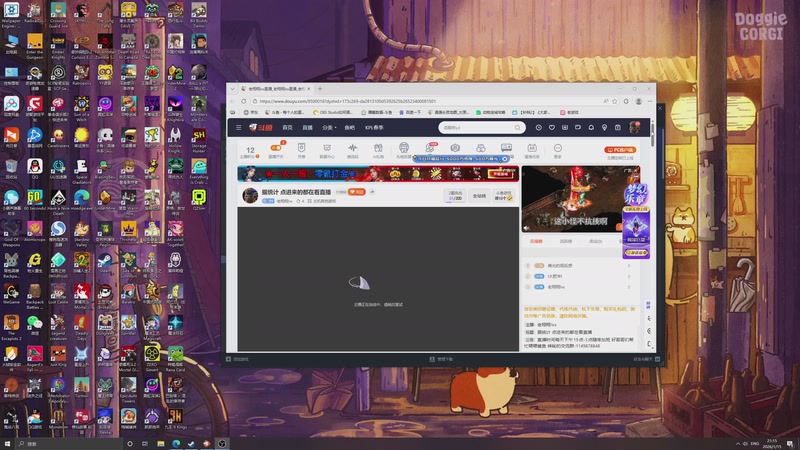The image size is (800, 450).
Task: Close the blue tooltip bubble
Action: (505, 159)
